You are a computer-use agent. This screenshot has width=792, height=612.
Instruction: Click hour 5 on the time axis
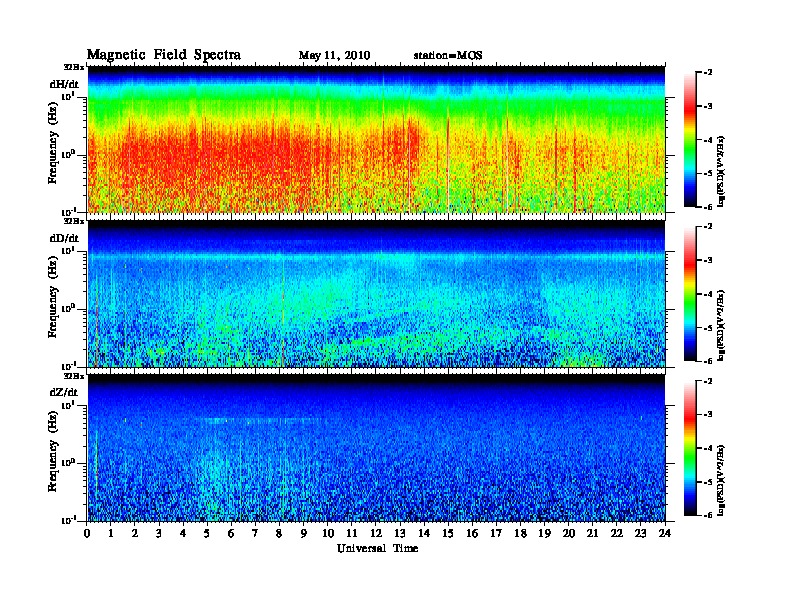207,533
